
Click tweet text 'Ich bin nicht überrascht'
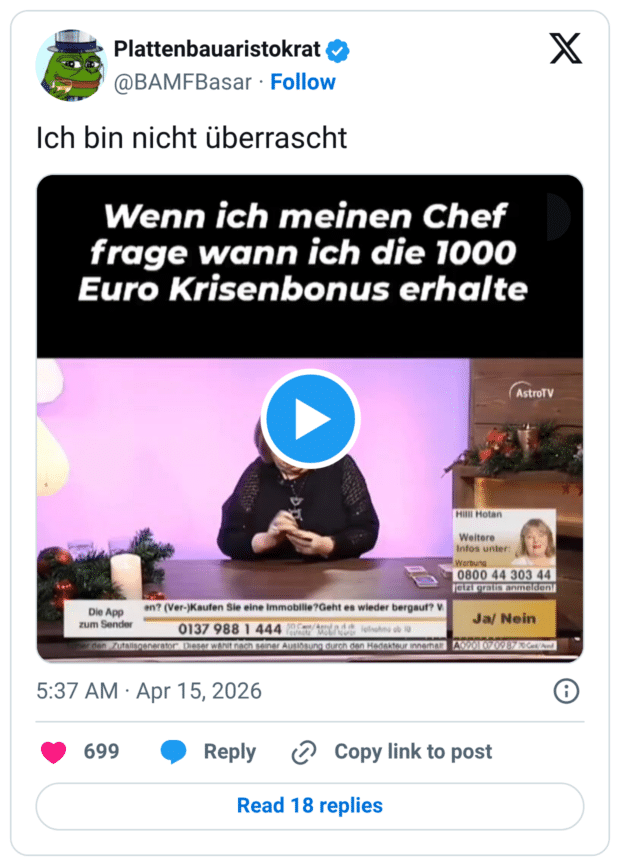click(x=192, y=138)
